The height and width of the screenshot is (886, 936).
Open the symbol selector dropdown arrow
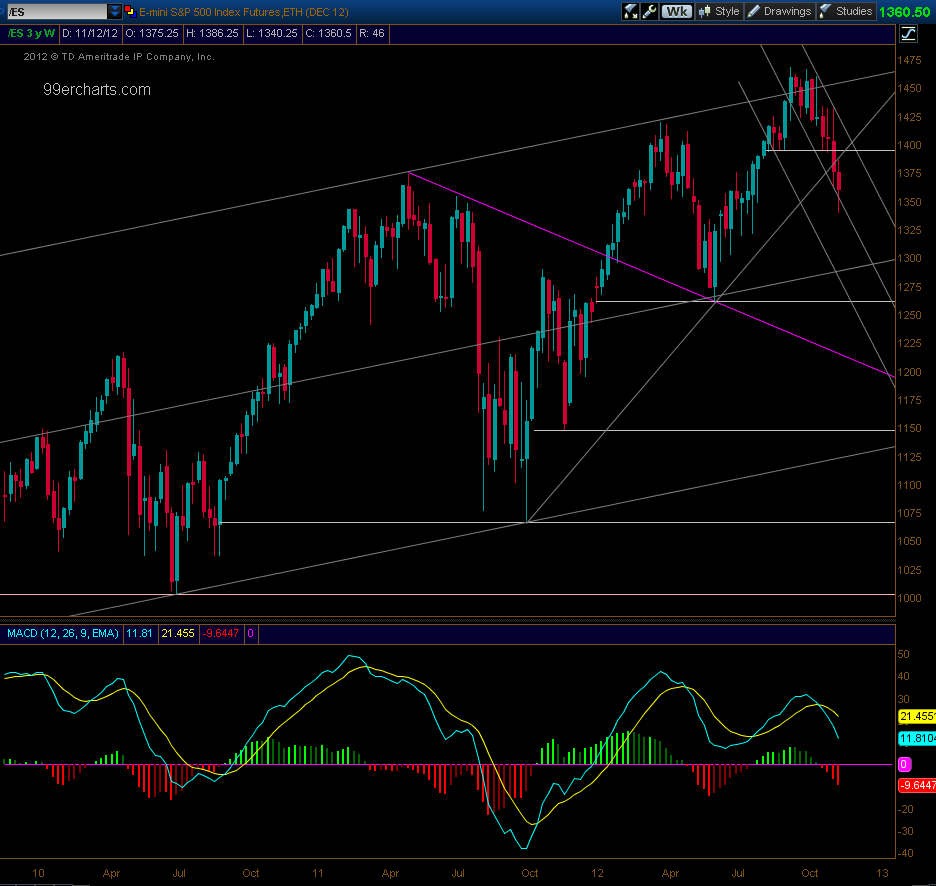pyautogui.click(x=115, y=11)
